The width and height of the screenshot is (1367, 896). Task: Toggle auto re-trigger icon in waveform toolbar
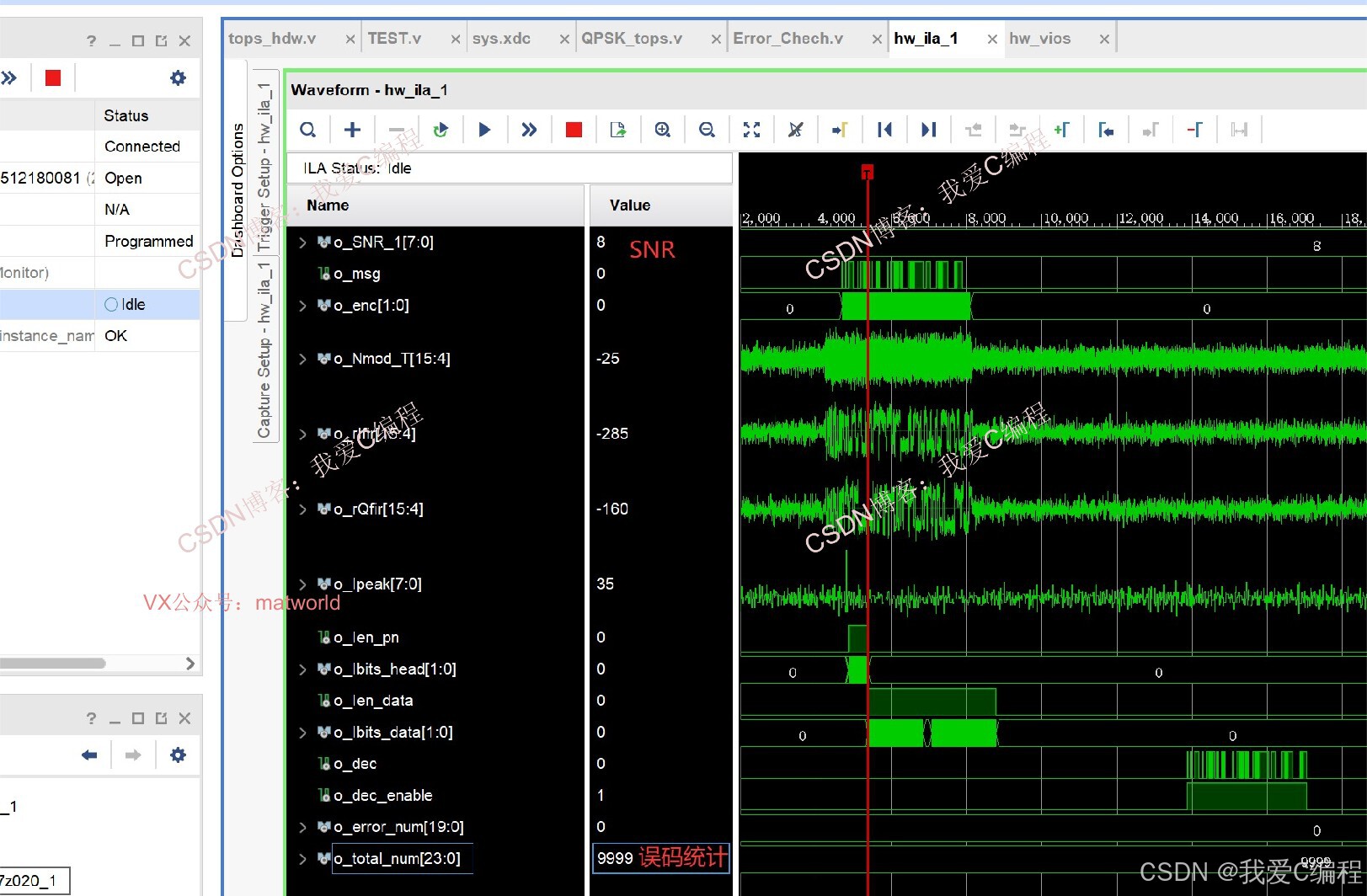coord(441,130)
